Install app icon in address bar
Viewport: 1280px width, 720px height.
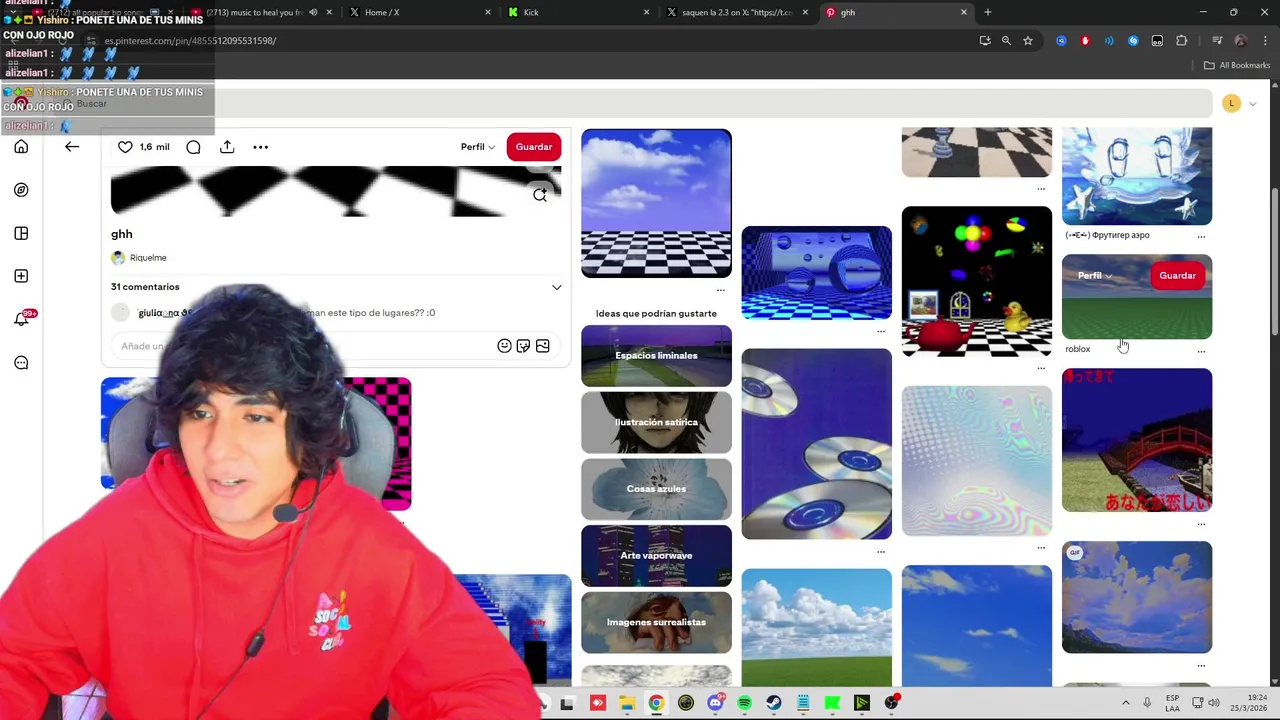pyautogui.click(x=985, y=41)
